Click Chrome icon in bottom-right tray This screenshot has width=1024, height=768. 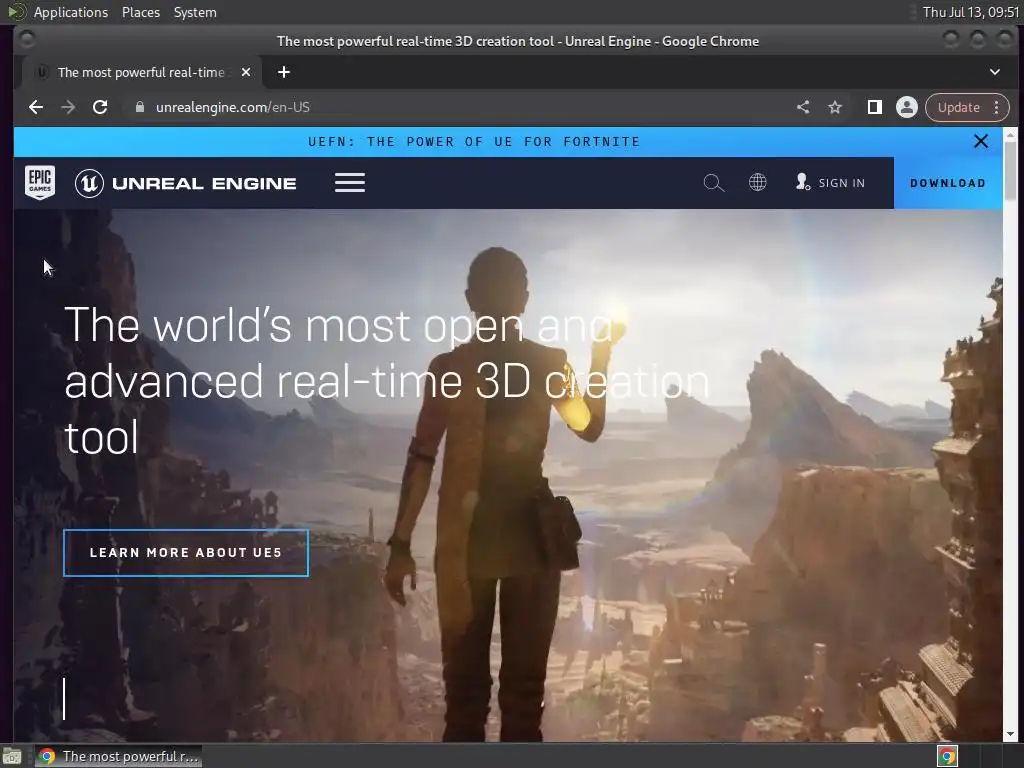click(x=947, y=756)
